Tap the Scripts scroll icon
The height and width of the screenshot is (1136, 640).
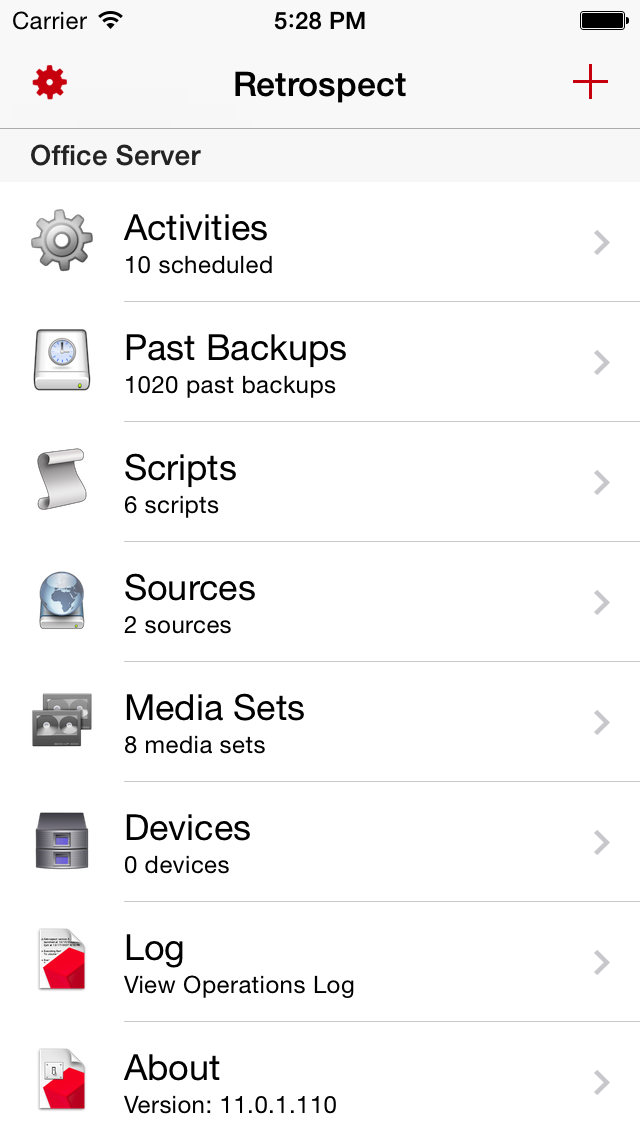62,480
